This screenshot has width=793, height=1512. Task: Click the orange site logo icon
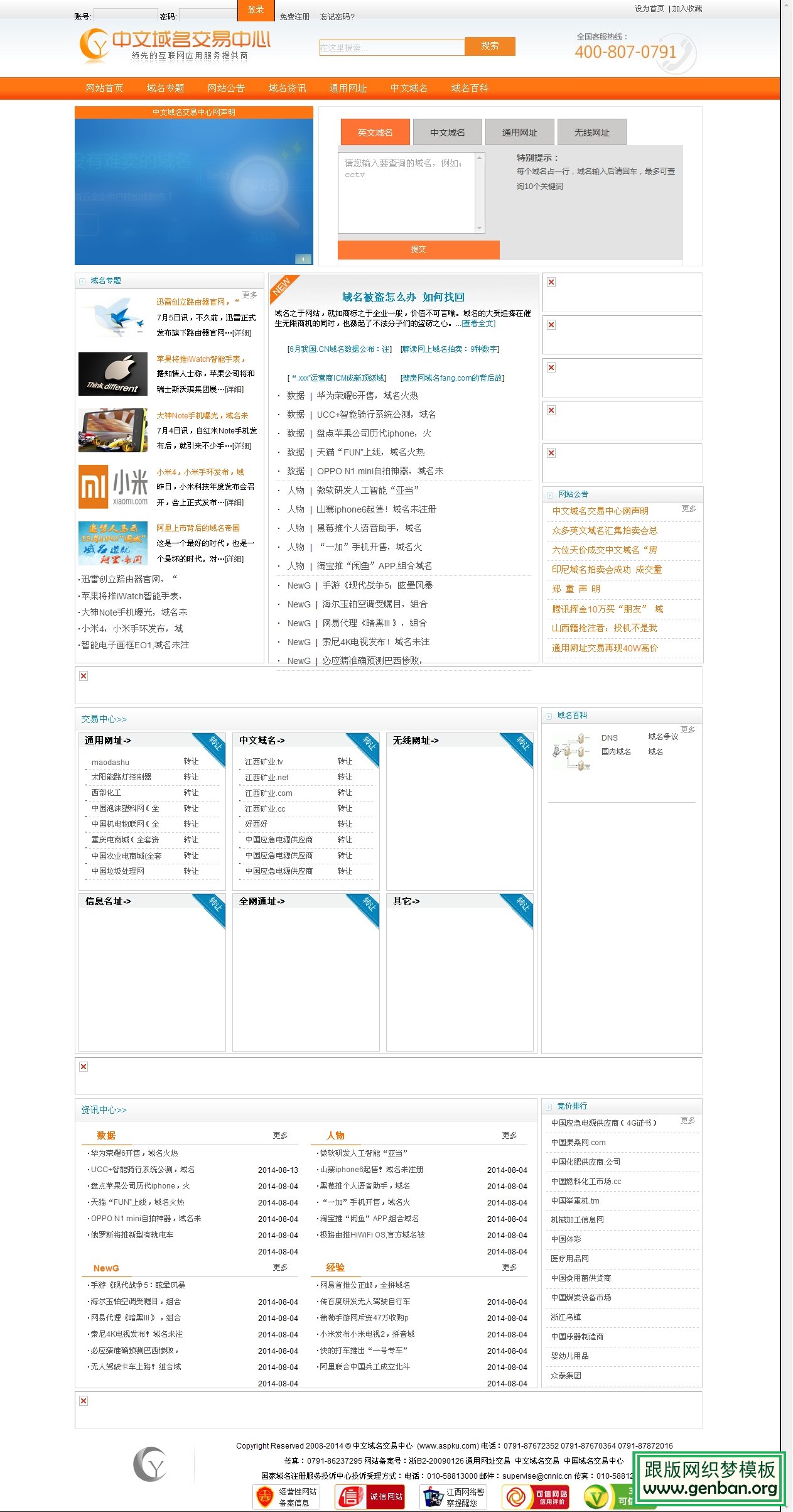point(95,45)
